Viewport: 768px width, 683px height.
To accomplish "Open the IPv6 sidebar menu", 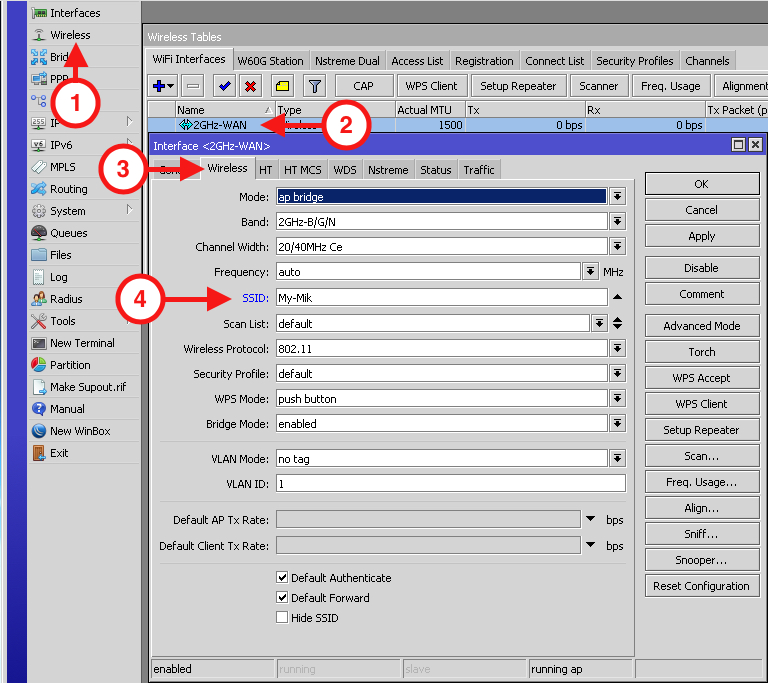I will [x=84, y=145].
